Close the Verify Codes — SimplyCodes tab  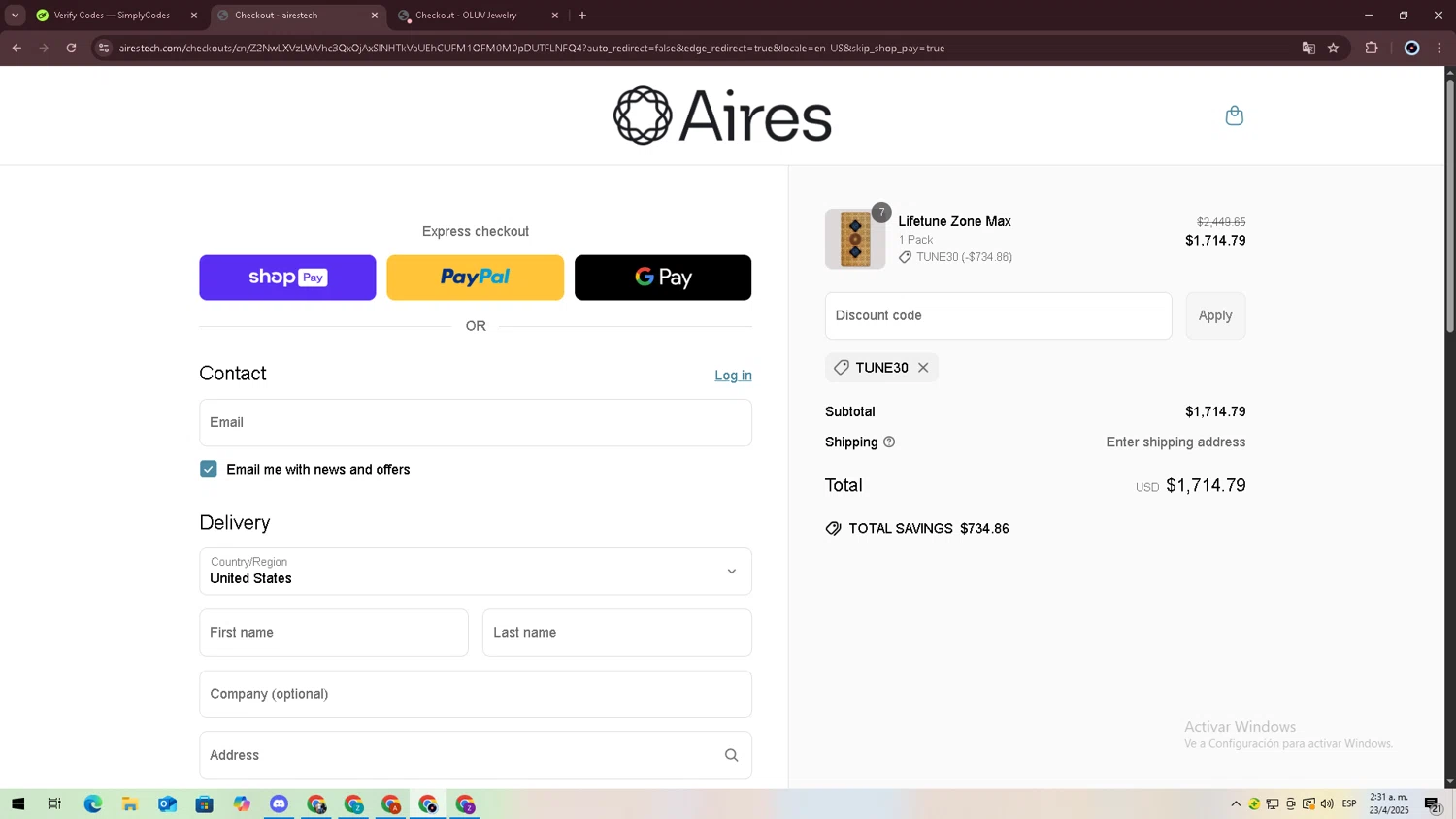[x=193, y=16]
